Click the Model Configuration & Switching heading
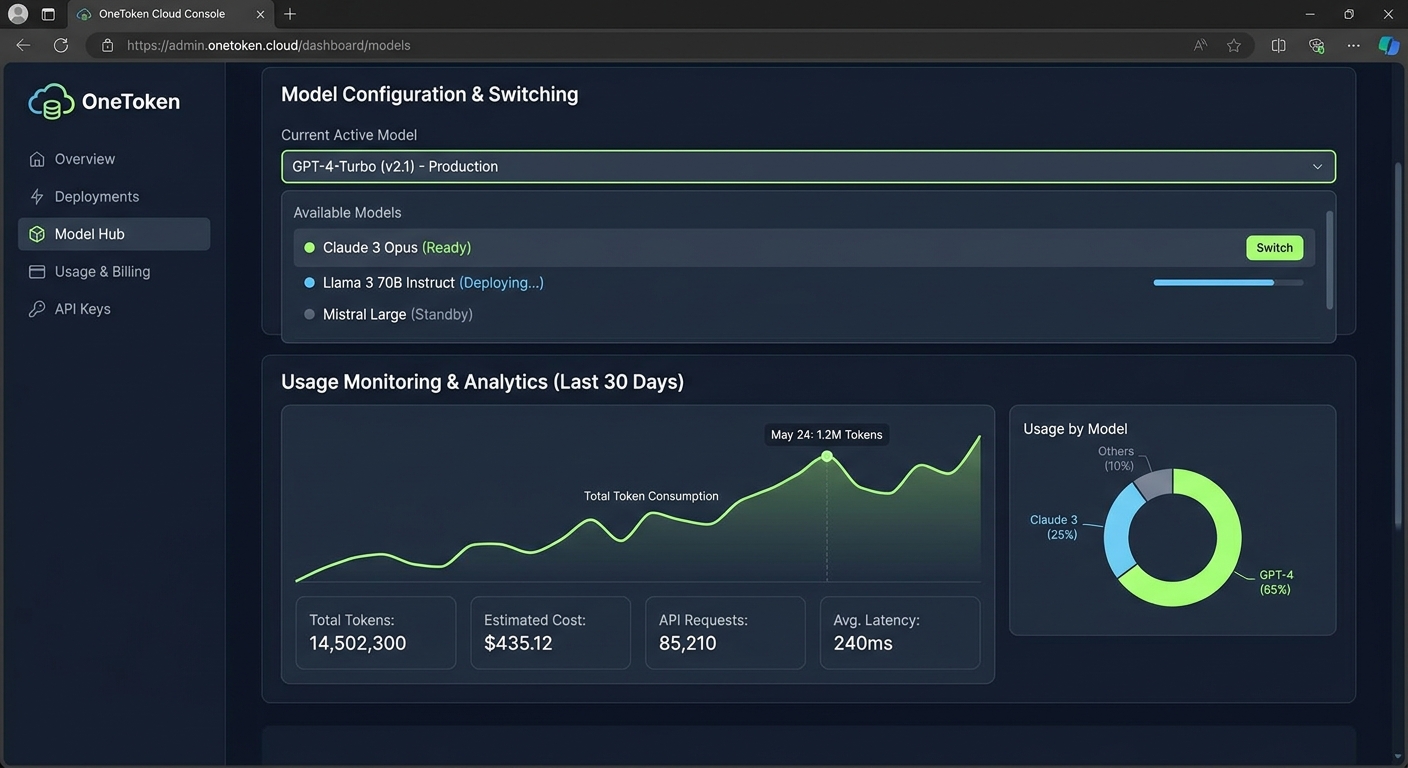 tap(430, 94)
